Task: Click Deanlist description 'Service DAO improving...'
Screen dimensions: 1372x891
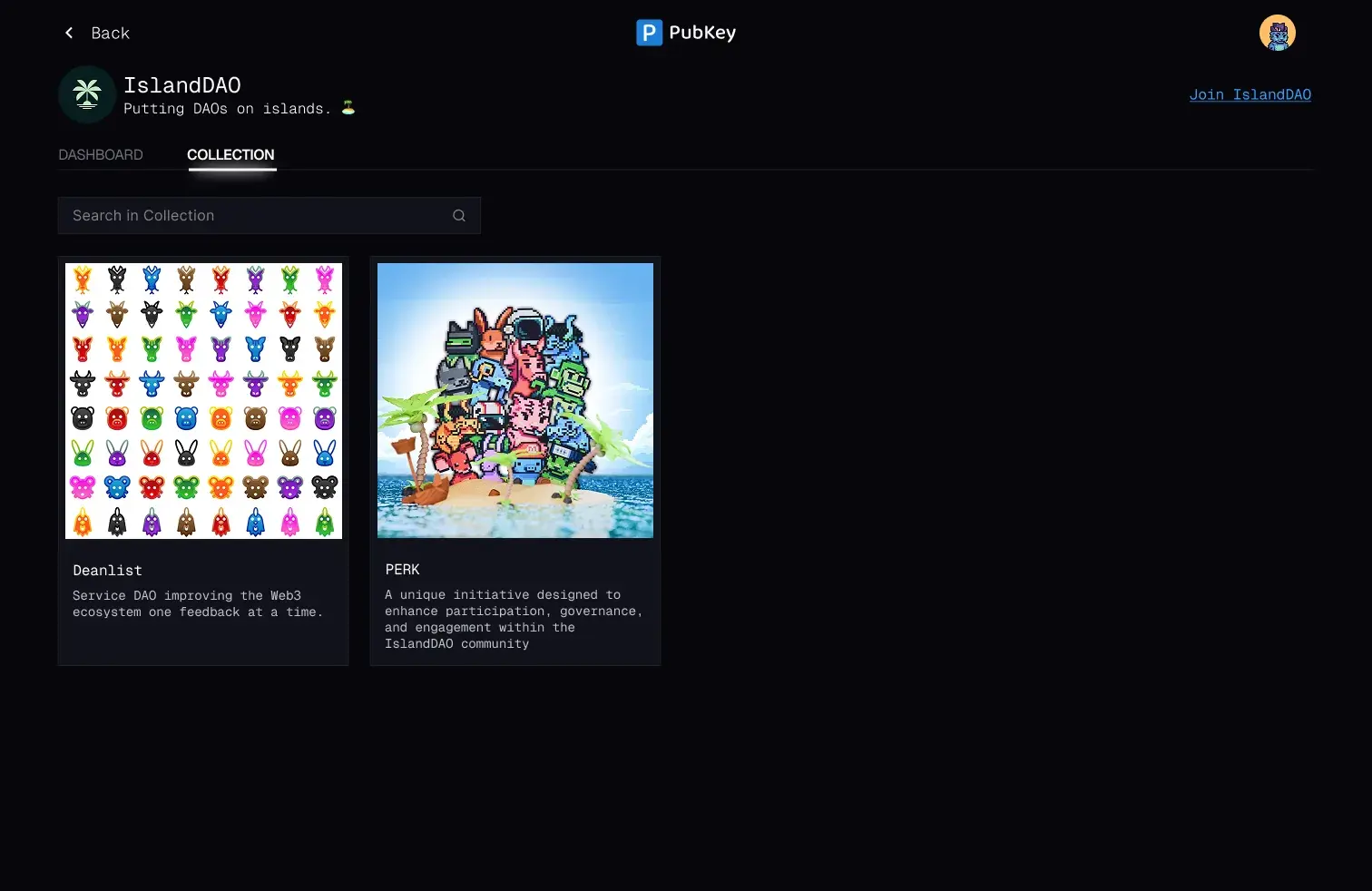Action: pyautogui.click(x=198, y=604)
